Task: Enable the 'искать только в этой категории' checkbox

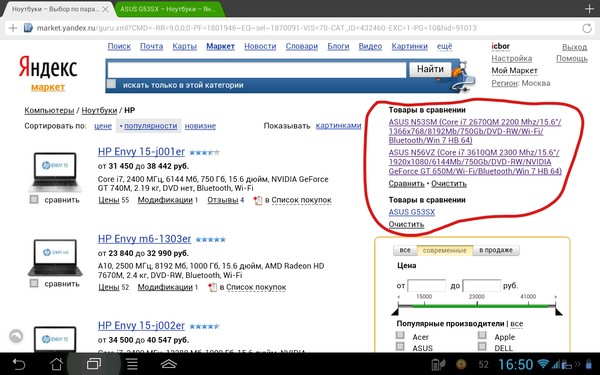Action: pos(111,84)
